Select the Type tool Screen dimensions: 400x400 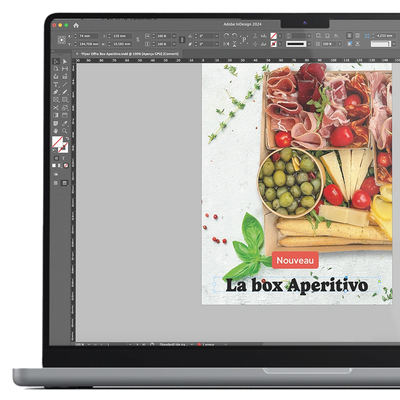click(56, 84)
